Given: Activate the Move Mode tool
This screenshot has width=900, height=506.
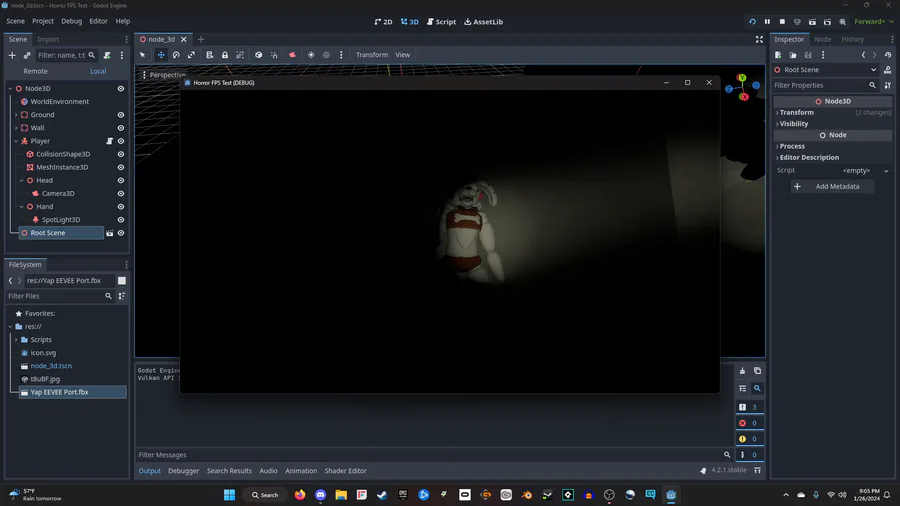Looking at the screenshot, I should coord(161,55).
